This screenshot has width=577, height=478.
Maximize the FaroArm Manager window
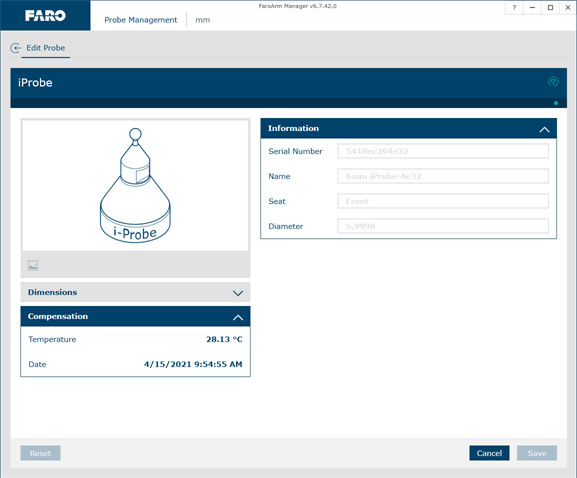pos(550,7)
